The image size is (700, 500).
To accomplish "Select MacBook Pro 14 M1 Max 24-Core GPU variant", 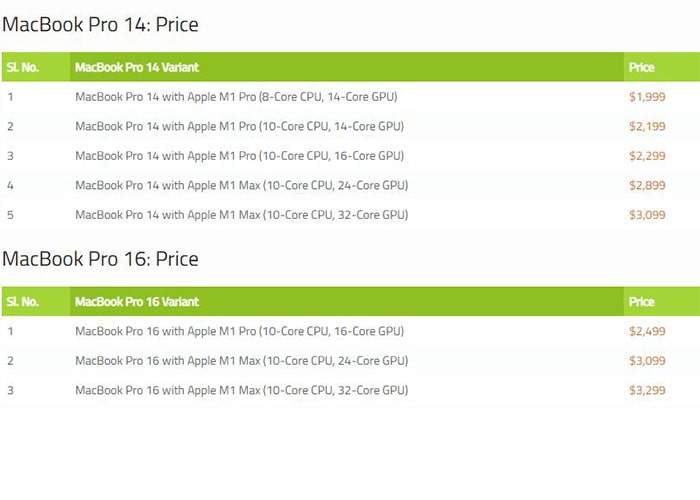I will [241, 185].
